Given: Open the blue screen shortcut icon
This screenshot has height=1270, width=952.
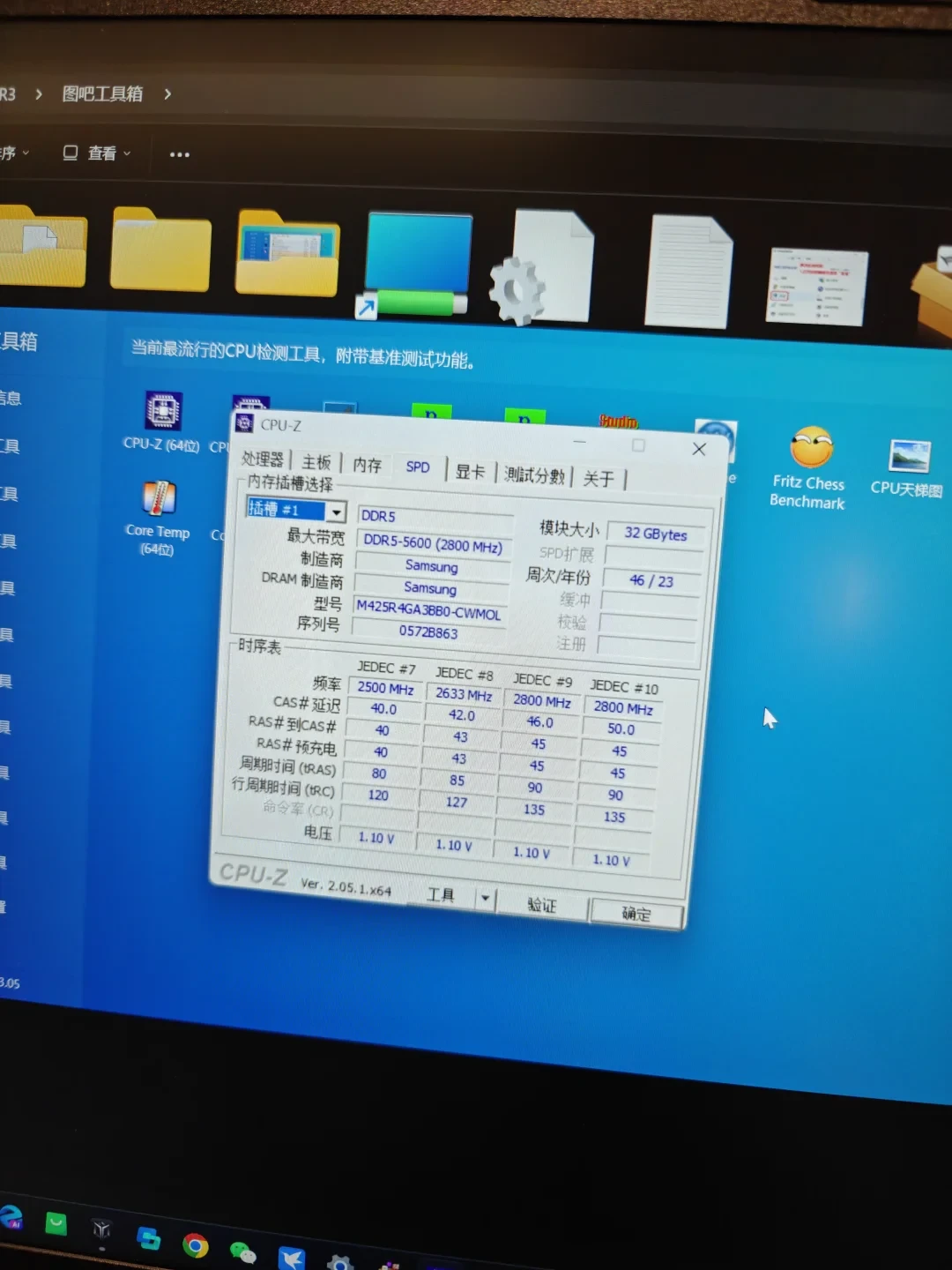Looking at the screenshot, I should tap(414, 265).
